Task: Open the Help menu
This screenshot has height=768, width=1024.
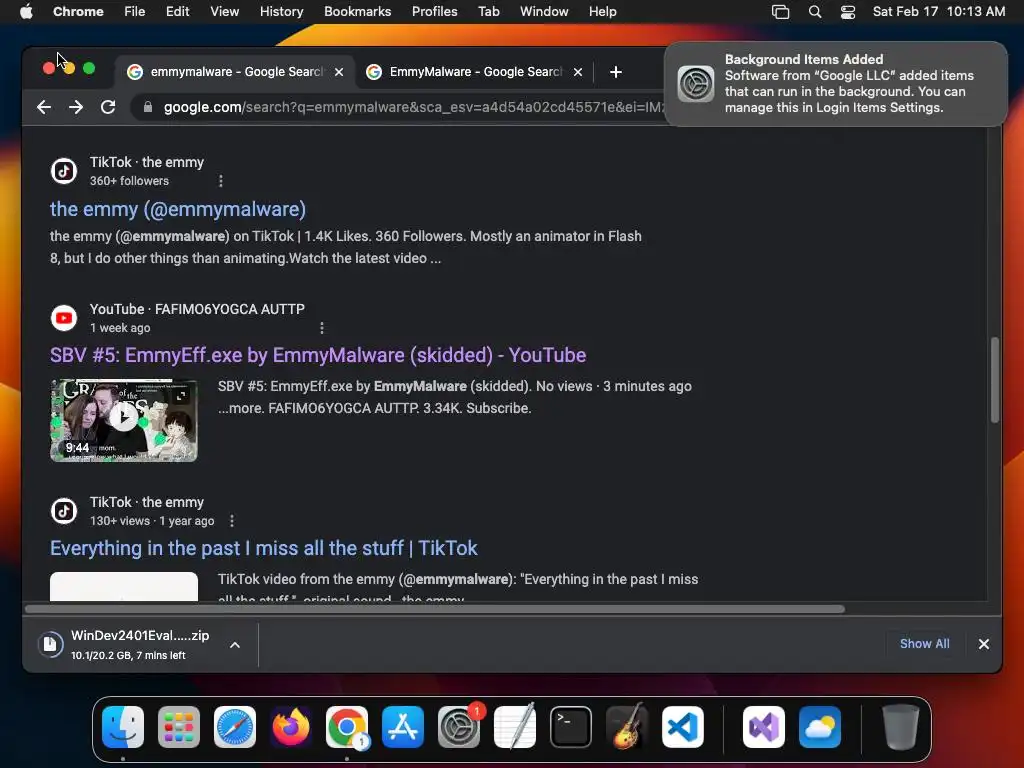Action: (602, 12)
